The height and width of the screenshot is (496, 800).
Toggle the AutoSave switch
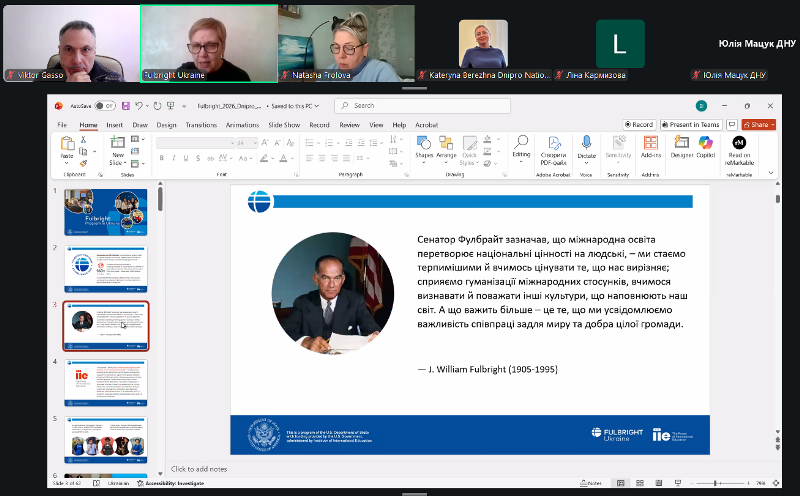tap(105, 105)
